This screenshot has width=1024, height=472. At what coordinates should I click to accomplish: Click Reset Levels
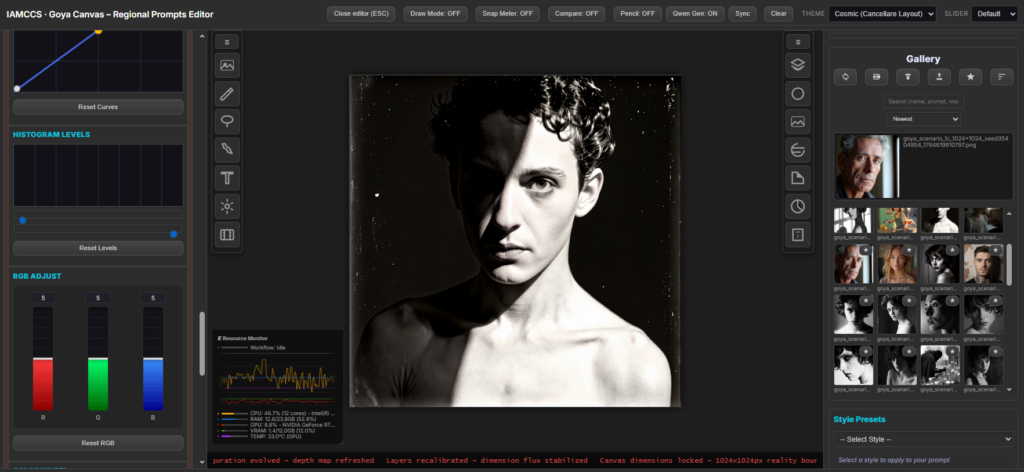coord(98,248)
